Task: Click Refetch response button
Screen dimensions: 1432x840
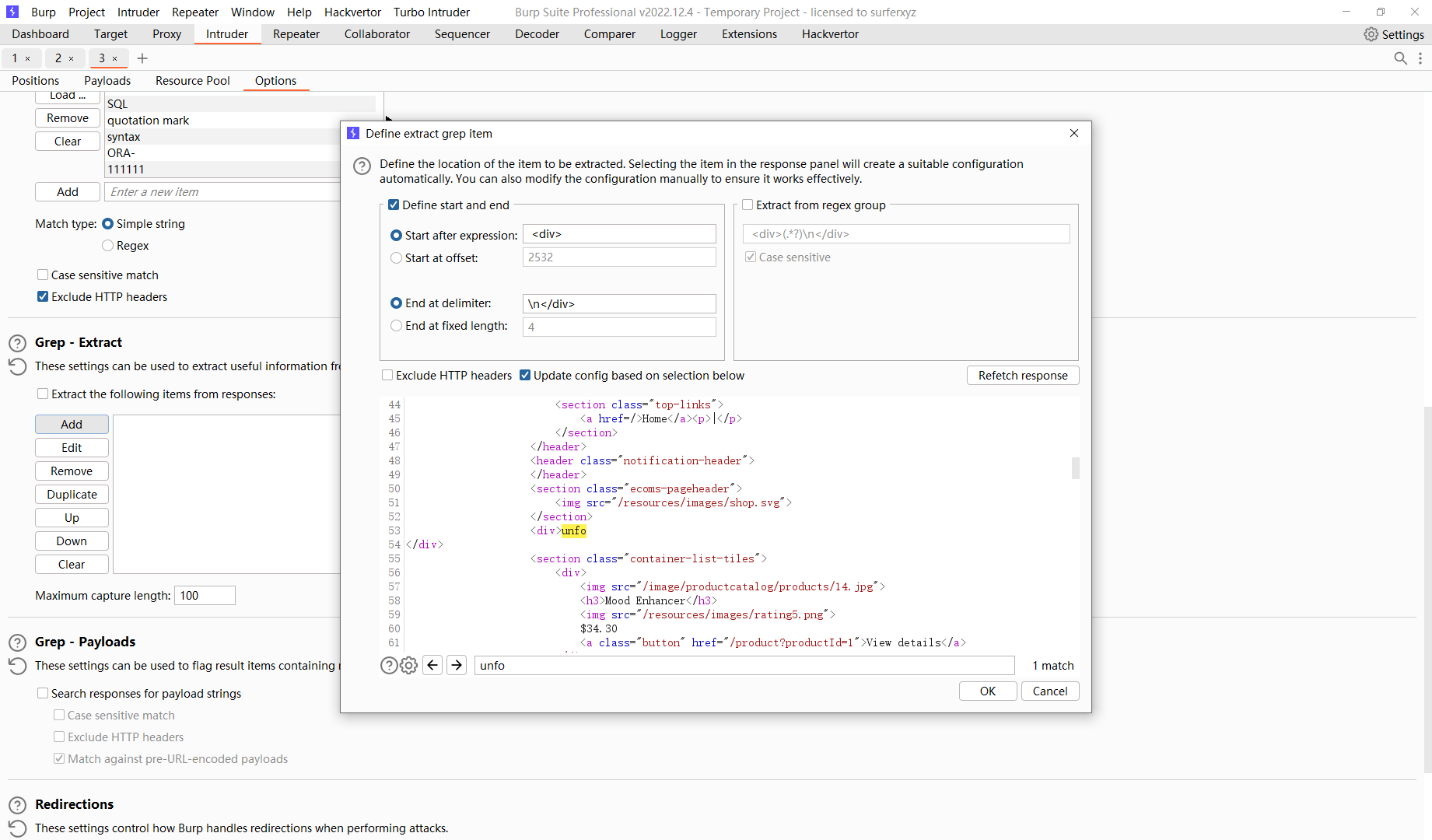Action: (x=1023, y=375)
